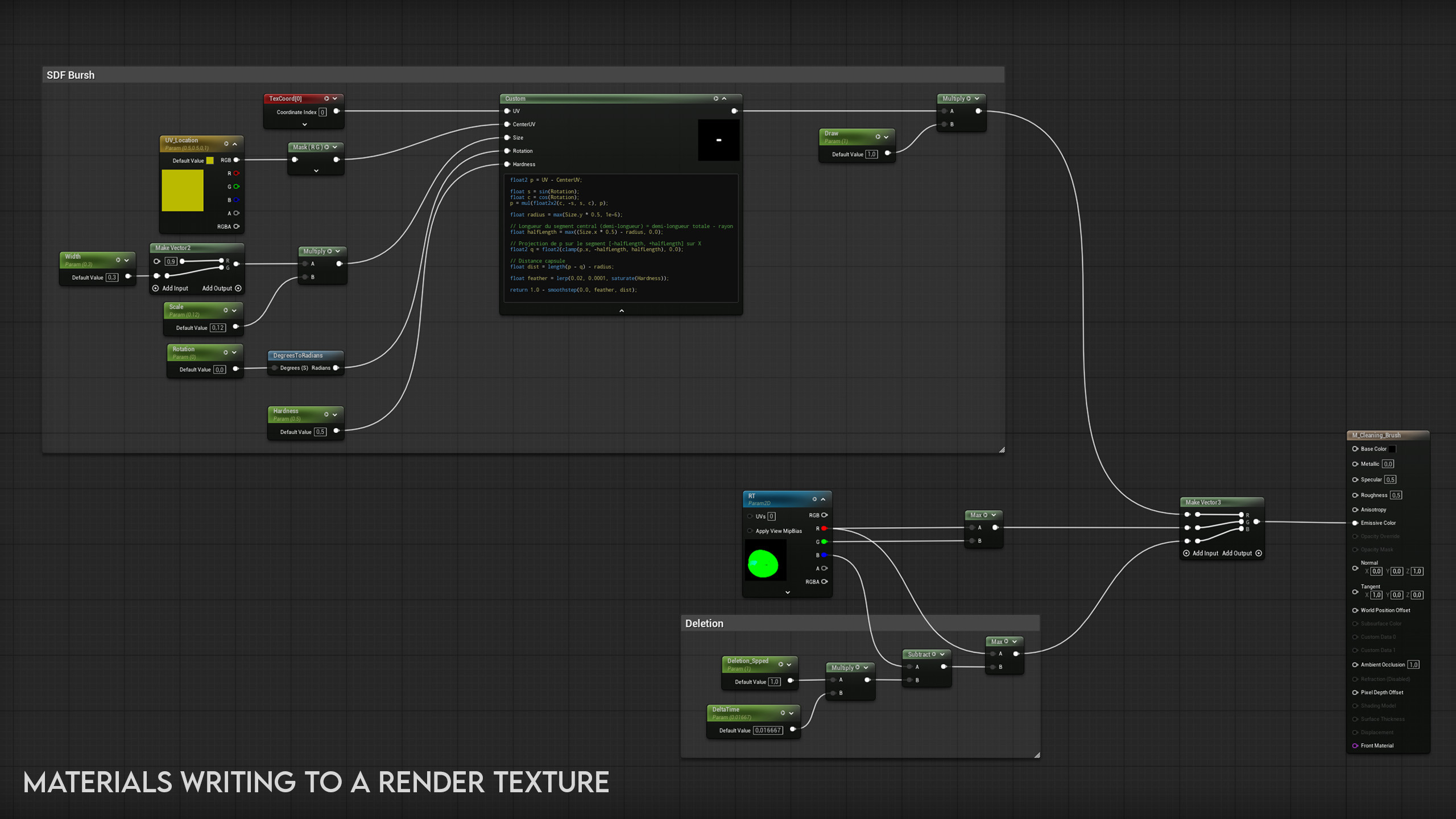Viewport: 1456px width, 819px height.
Task: Click the Add Output label on Make Vector3
Action: (x=1236, y=553)
